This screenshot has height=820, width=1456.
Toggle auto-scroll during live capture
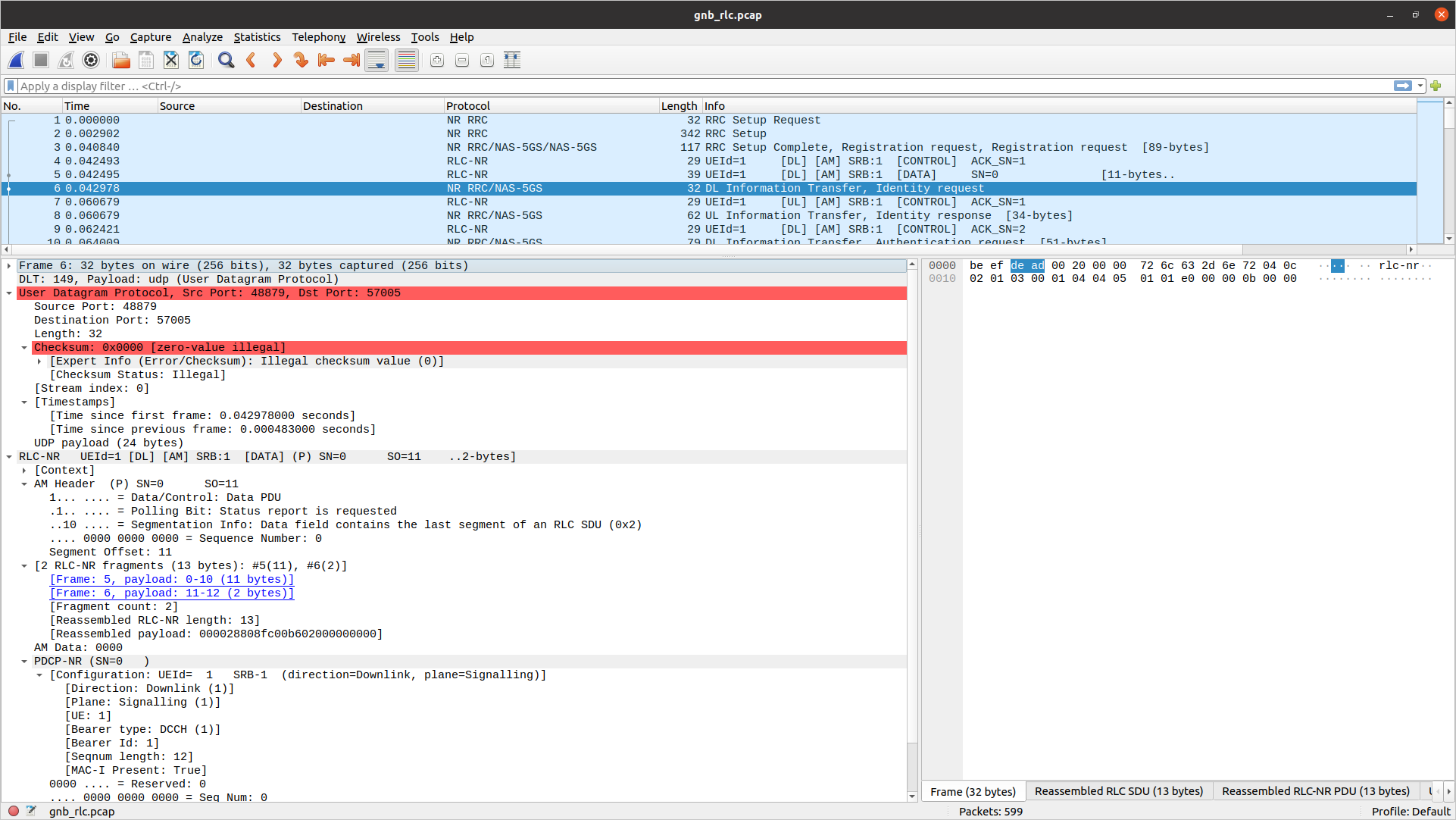pos(376,61)
